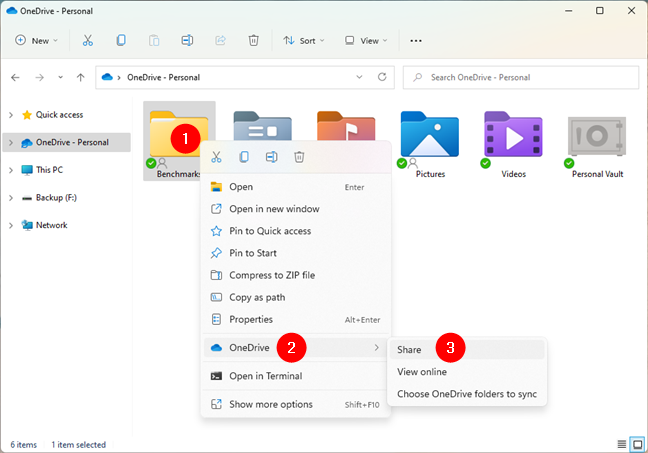The width and height of the screenshot is (648, 453).
Task: Click the Rename icon in the context menu
Action: (272, 157)
